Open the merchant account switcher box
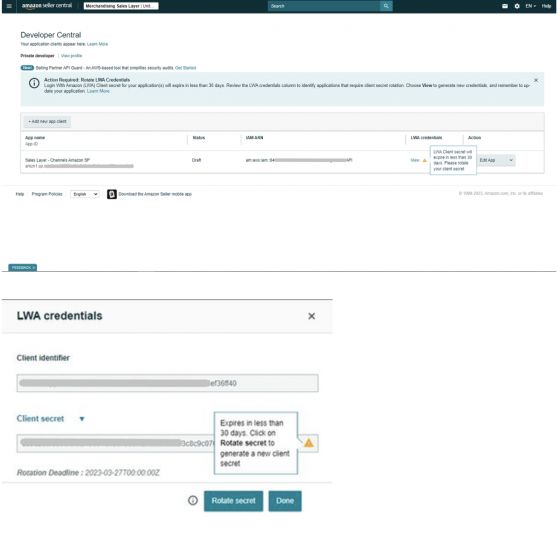560x543 pixels. point(121,6)
